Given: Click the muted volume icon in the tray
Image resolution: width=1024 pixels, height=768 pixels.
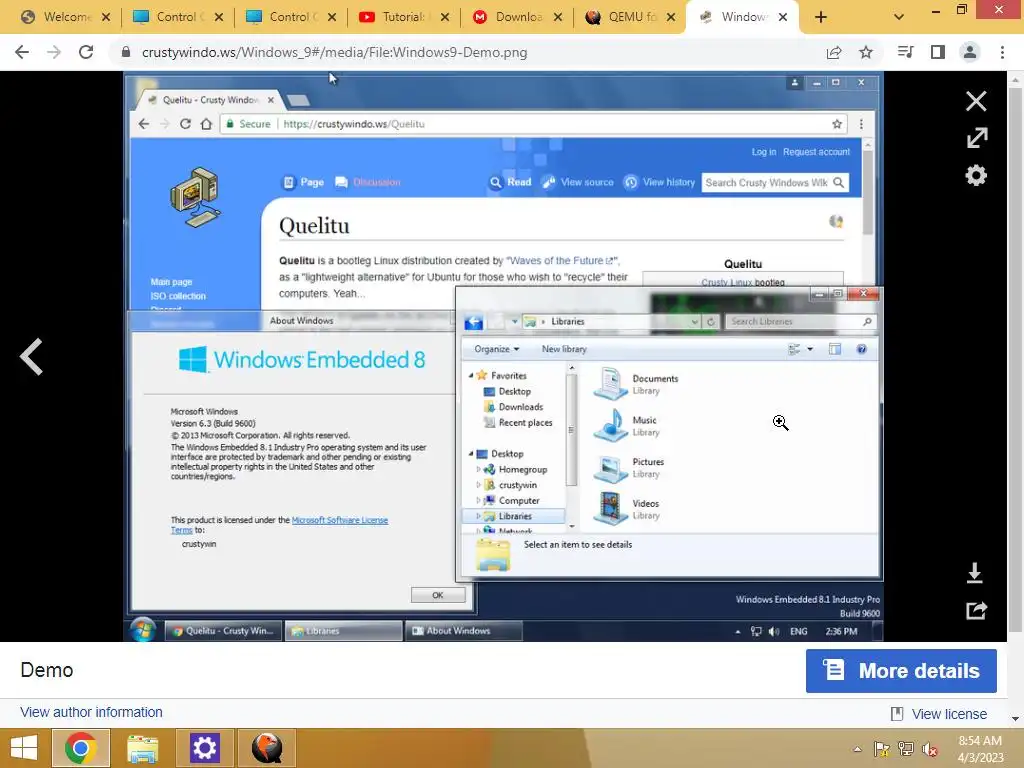Looking at the screenshot, I should (930, 749).
